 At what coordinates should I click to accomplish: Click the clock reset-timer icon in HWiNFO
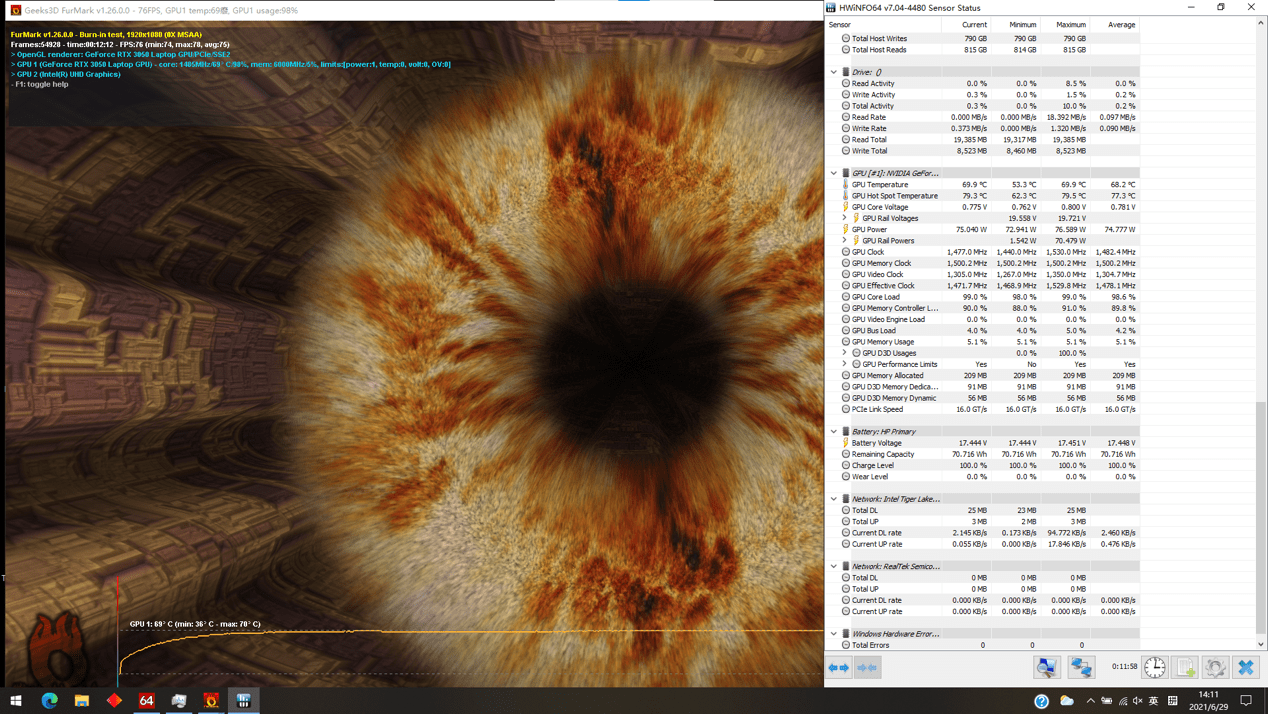tap(1155, 667)
